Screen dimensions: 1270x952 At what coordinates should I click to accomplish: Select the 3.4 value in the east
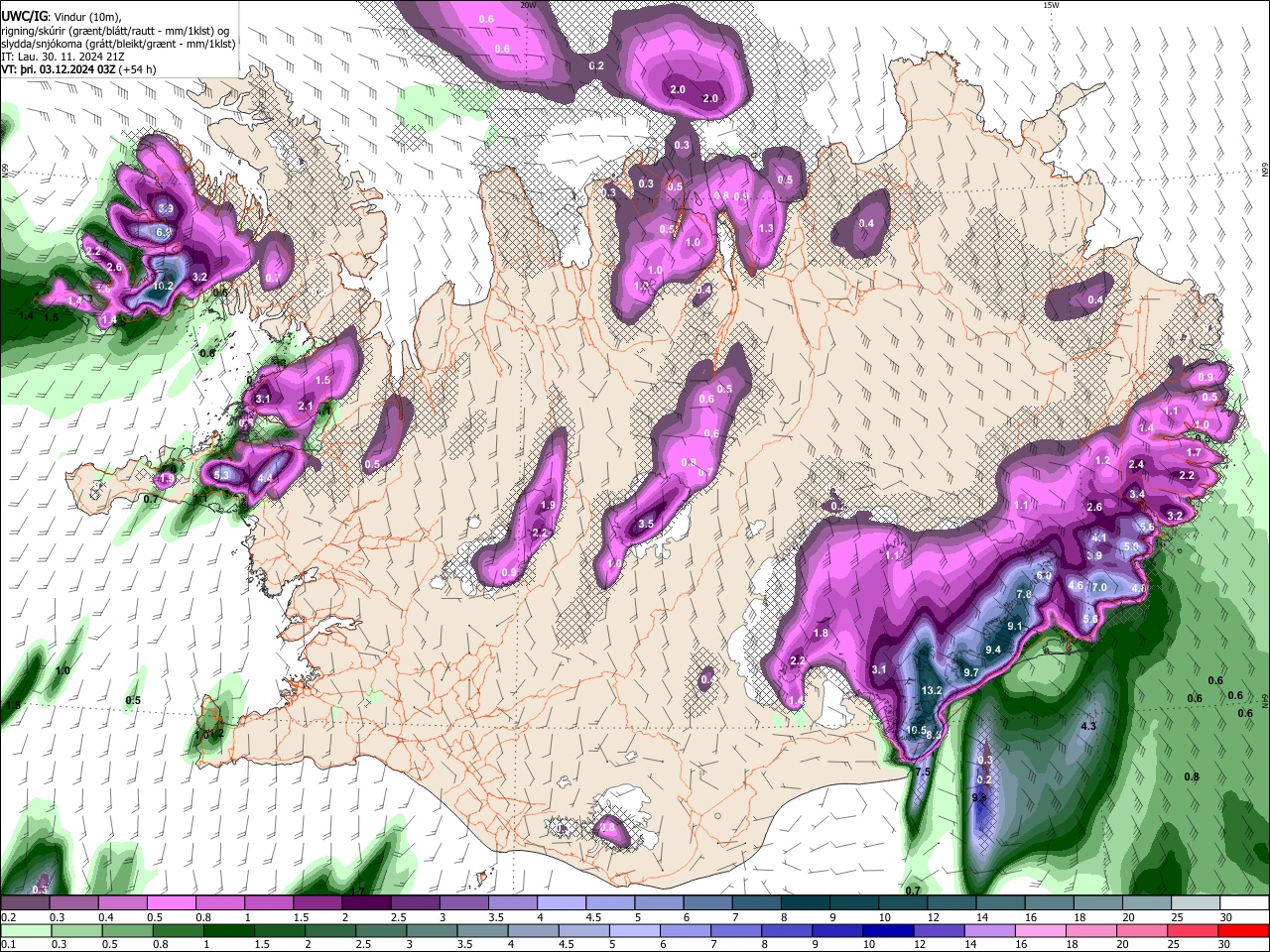click(1137, 494)
